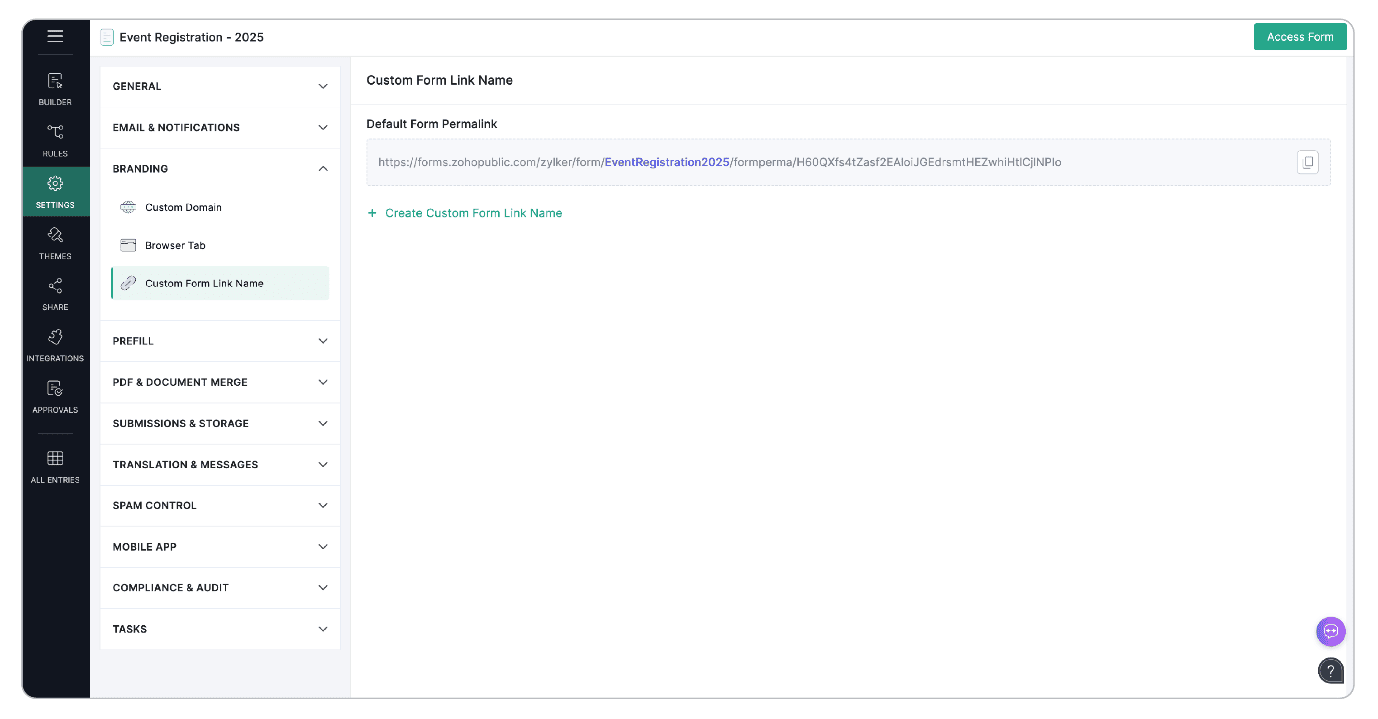The width and height of the screenshot is (1378, 719).
Task: Click the plus icon for custom link
Action: (372, 213)
